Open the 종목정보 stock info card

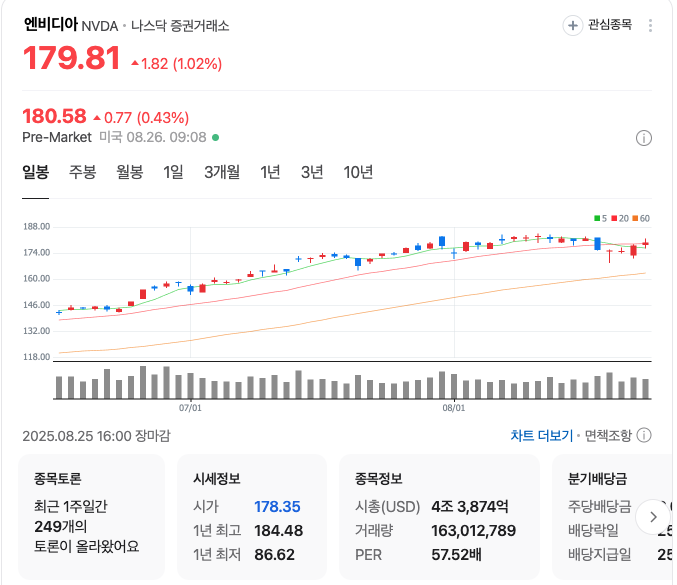[440, 516]
